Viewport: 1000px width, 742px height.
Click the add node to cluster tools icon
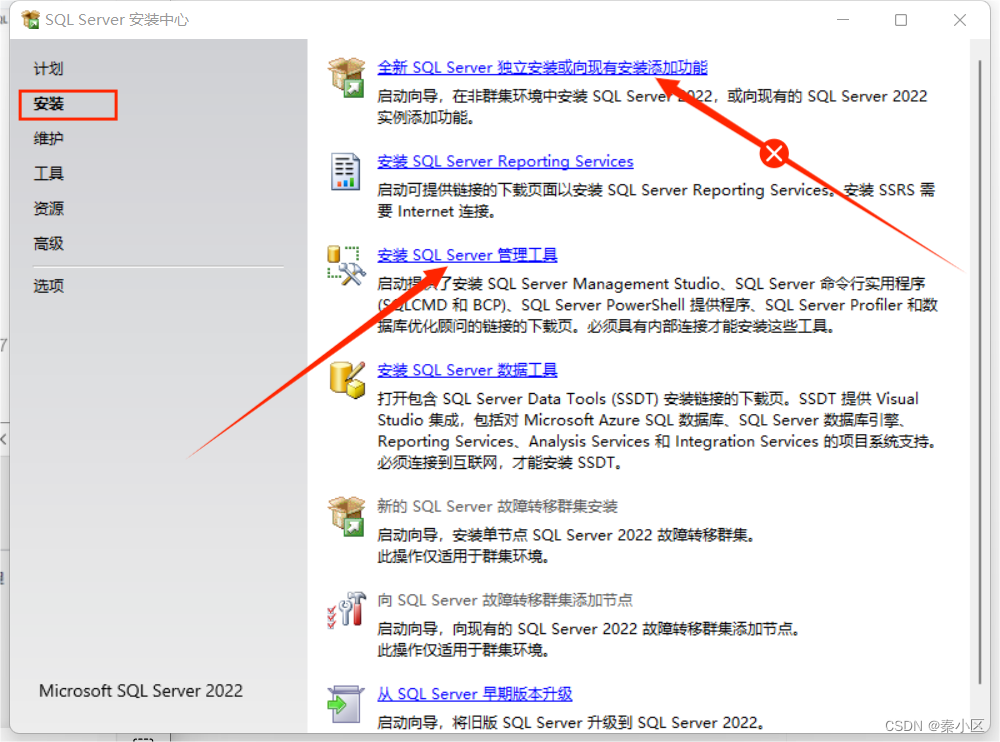[x=346, y=610]
